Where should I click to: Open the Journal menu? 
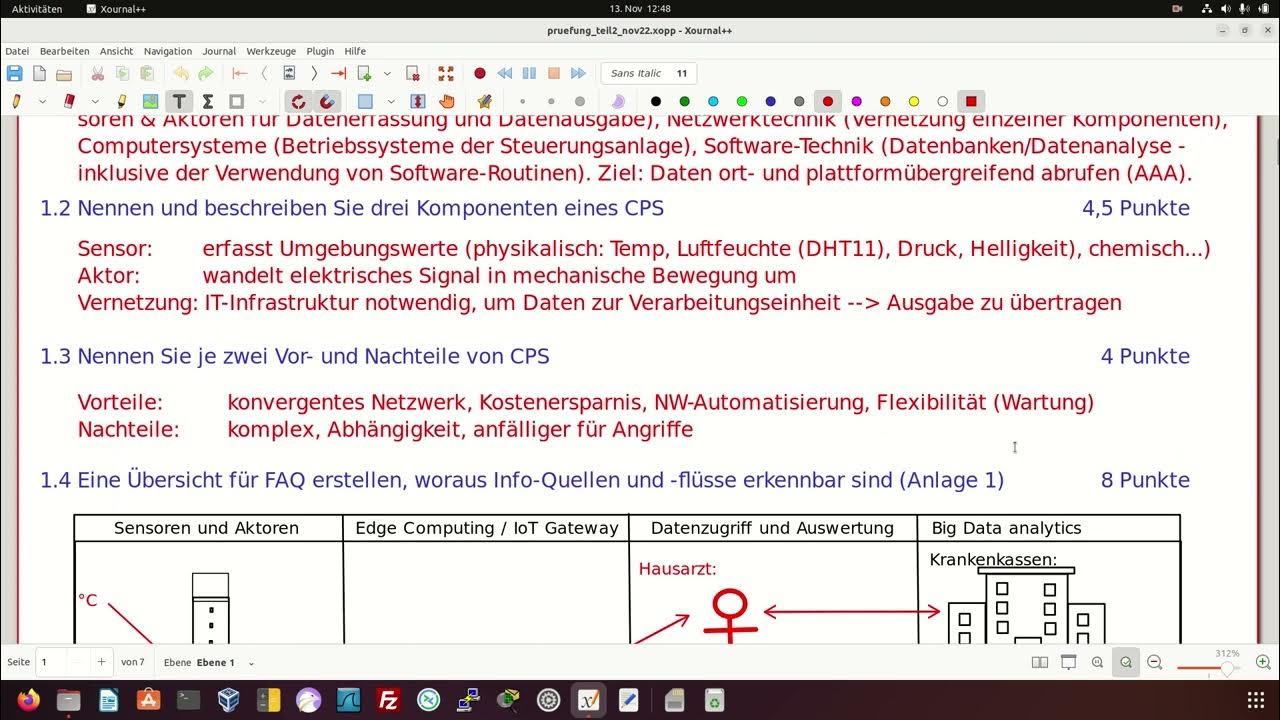pyautogui.click(x=219, y=51)
